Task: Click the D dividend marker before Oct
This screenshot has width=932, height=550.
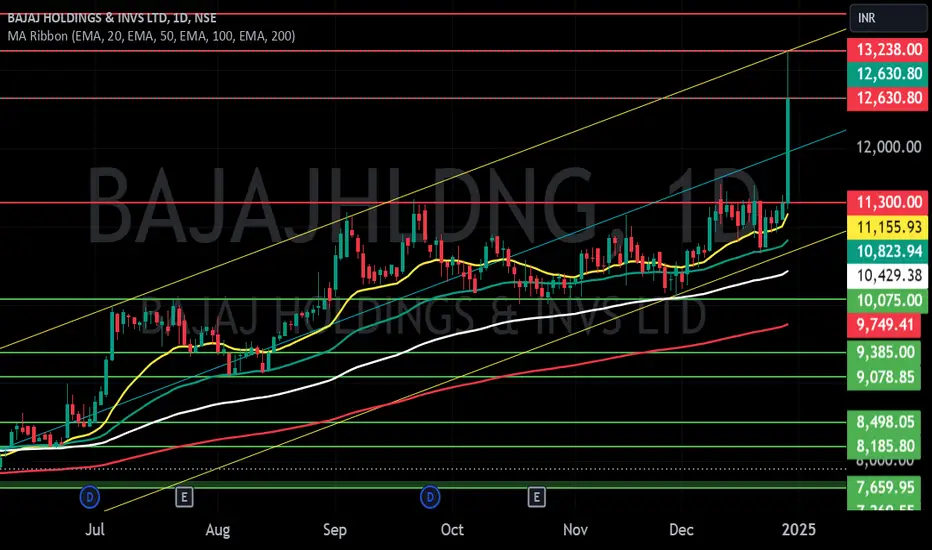Action: click(x=430, y=496)
